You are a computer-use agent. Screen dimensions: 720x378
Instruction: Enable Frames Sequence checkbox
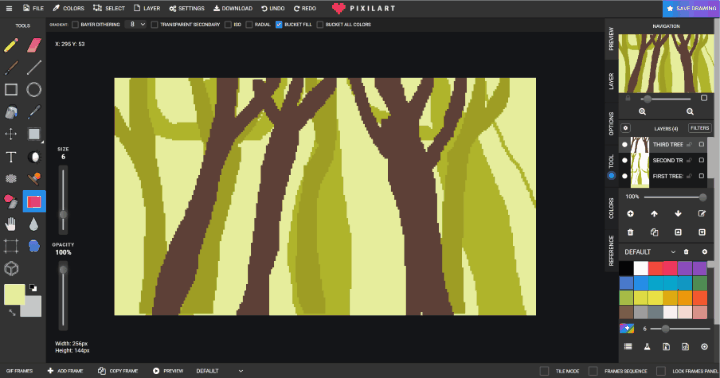coord(593,371)
